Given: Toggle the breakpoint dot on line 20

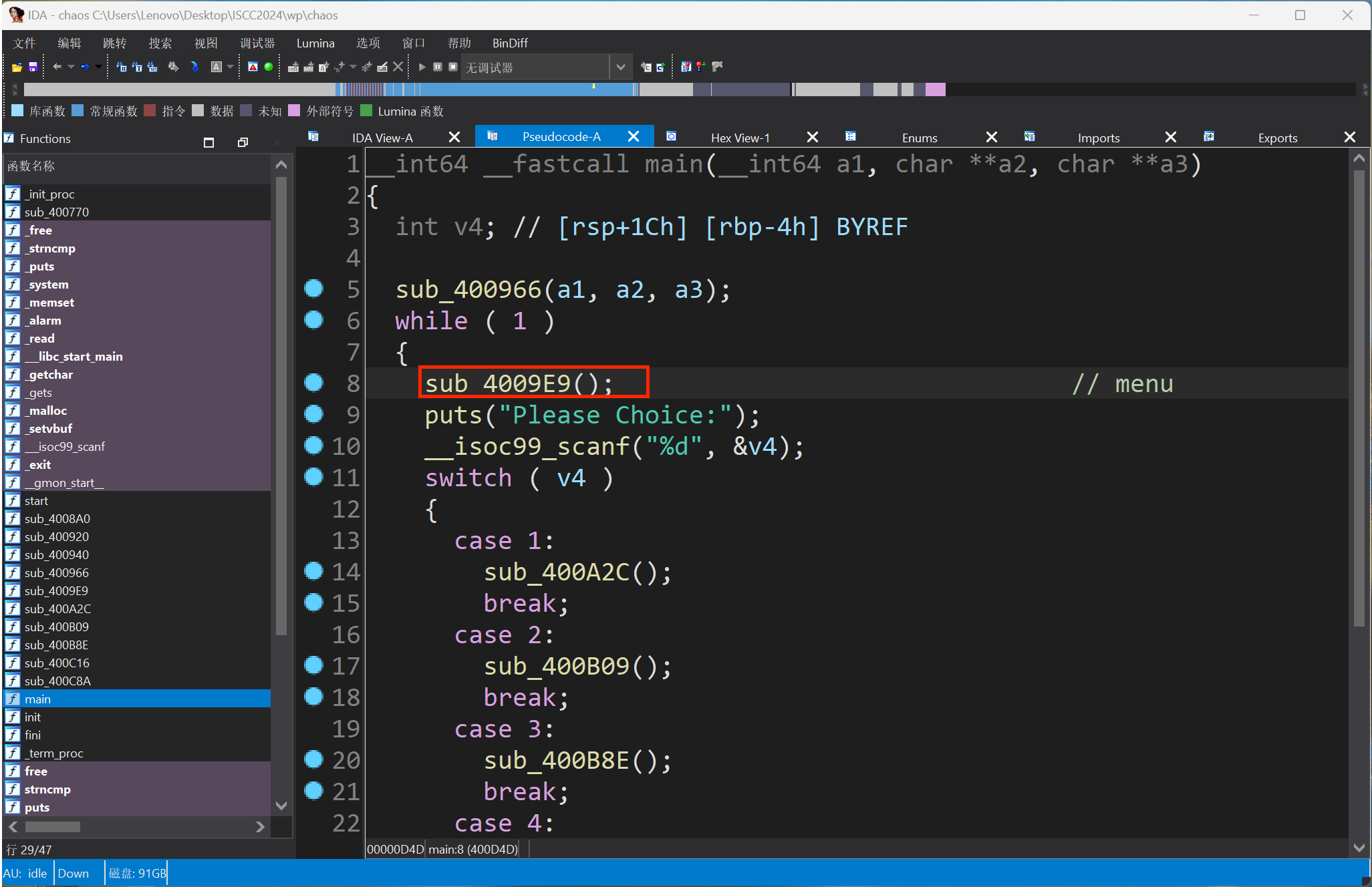Looking at the screenshot, I should click(313, 759).
